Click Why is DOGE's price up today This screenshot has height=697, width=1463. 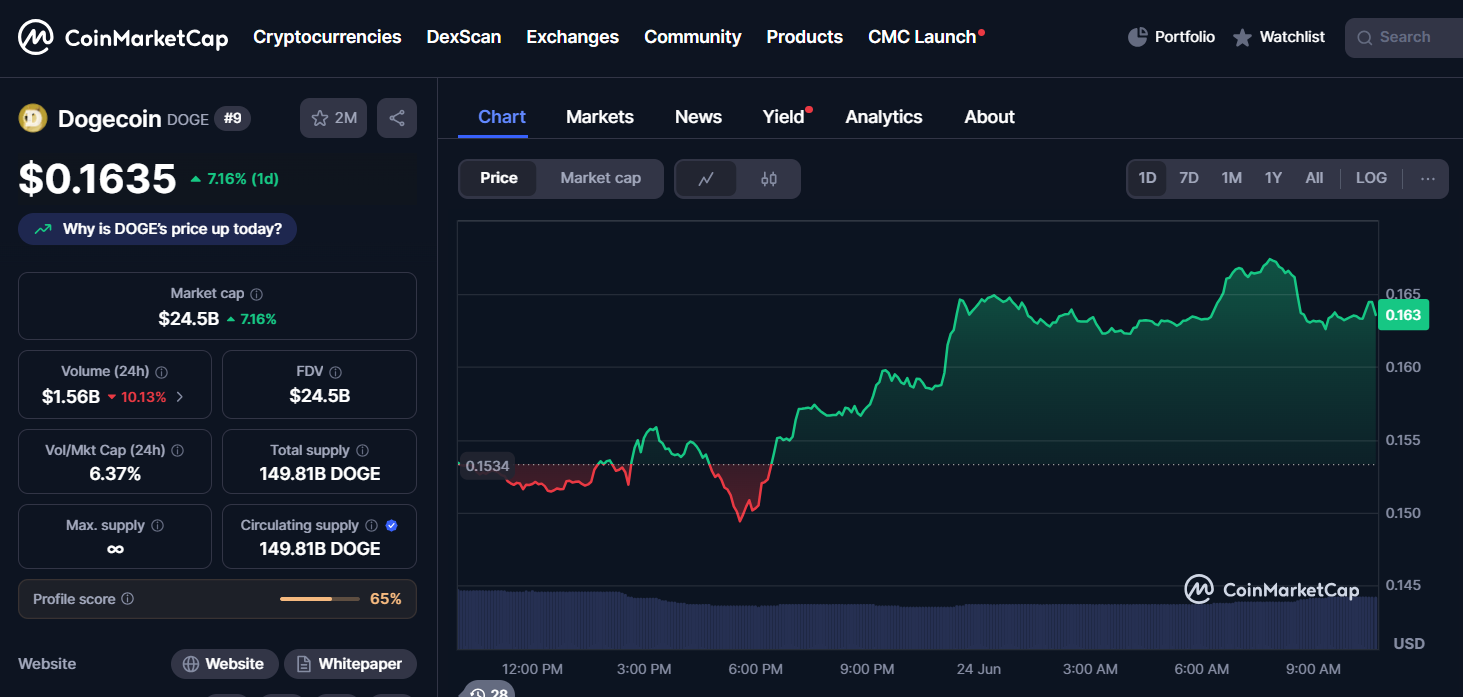coord(157,229)
